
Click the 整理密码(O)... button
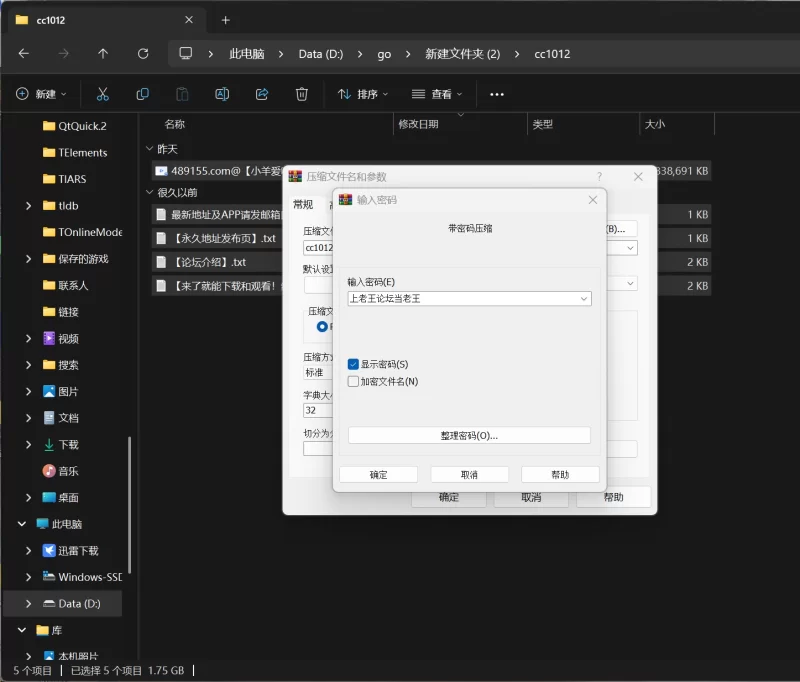(469, 436)
